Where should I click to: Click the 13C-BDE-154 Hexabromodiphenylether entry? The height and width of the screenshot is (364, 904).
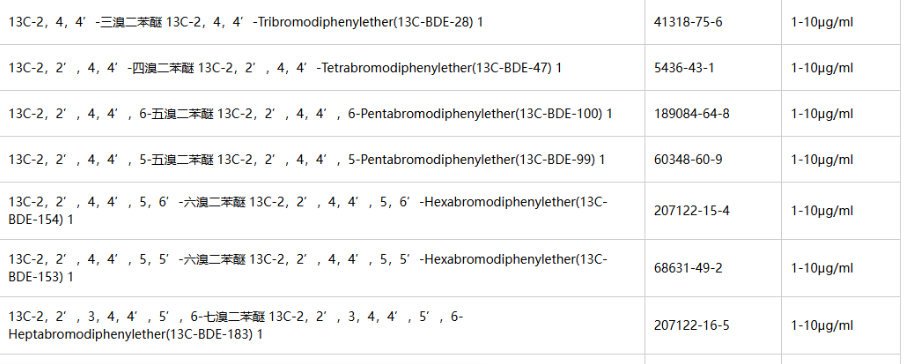coord(308,211)
